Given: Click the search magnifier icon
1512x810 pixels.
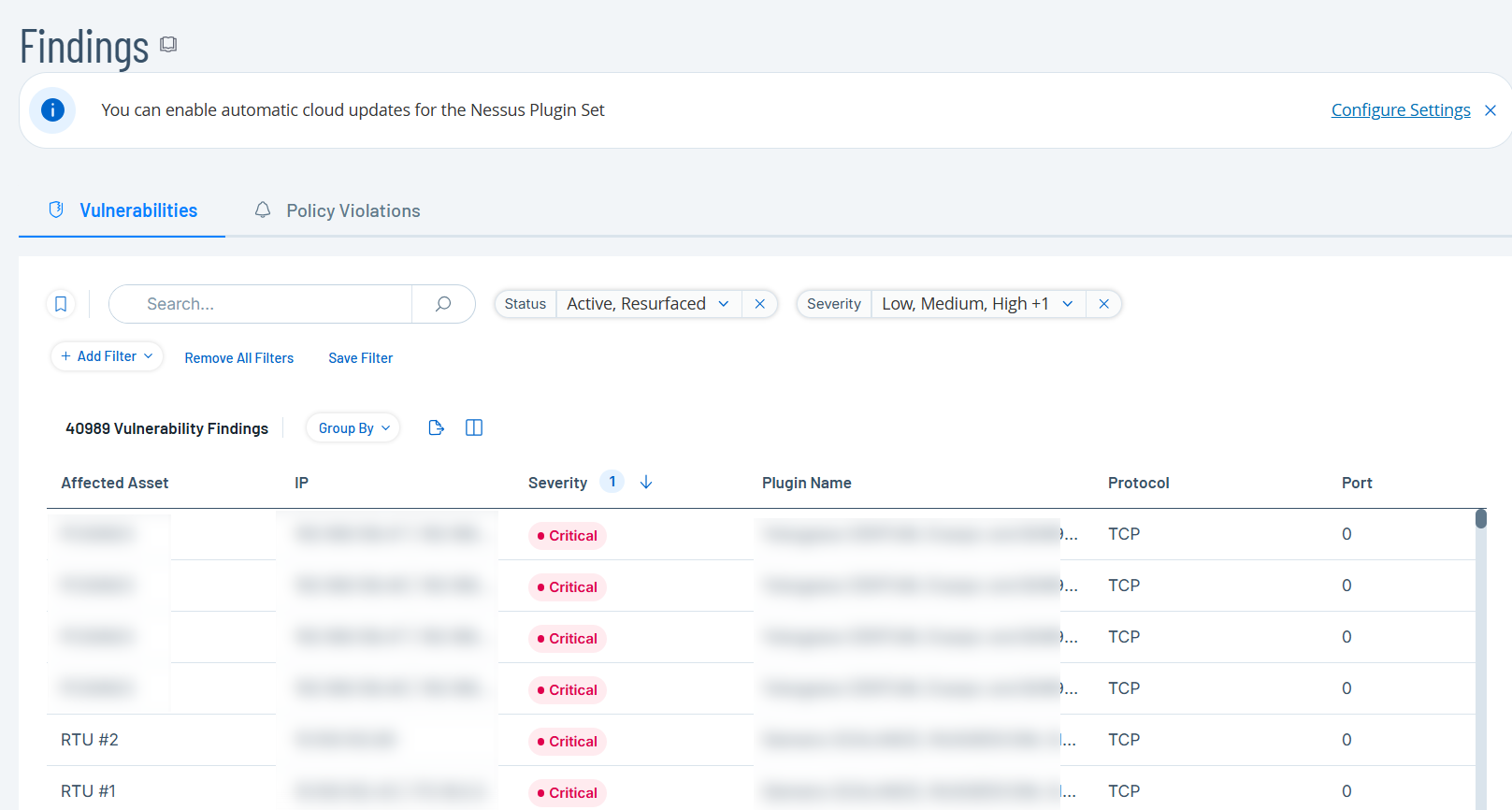Looking at the screenshot, I should [x=443, y=304].
